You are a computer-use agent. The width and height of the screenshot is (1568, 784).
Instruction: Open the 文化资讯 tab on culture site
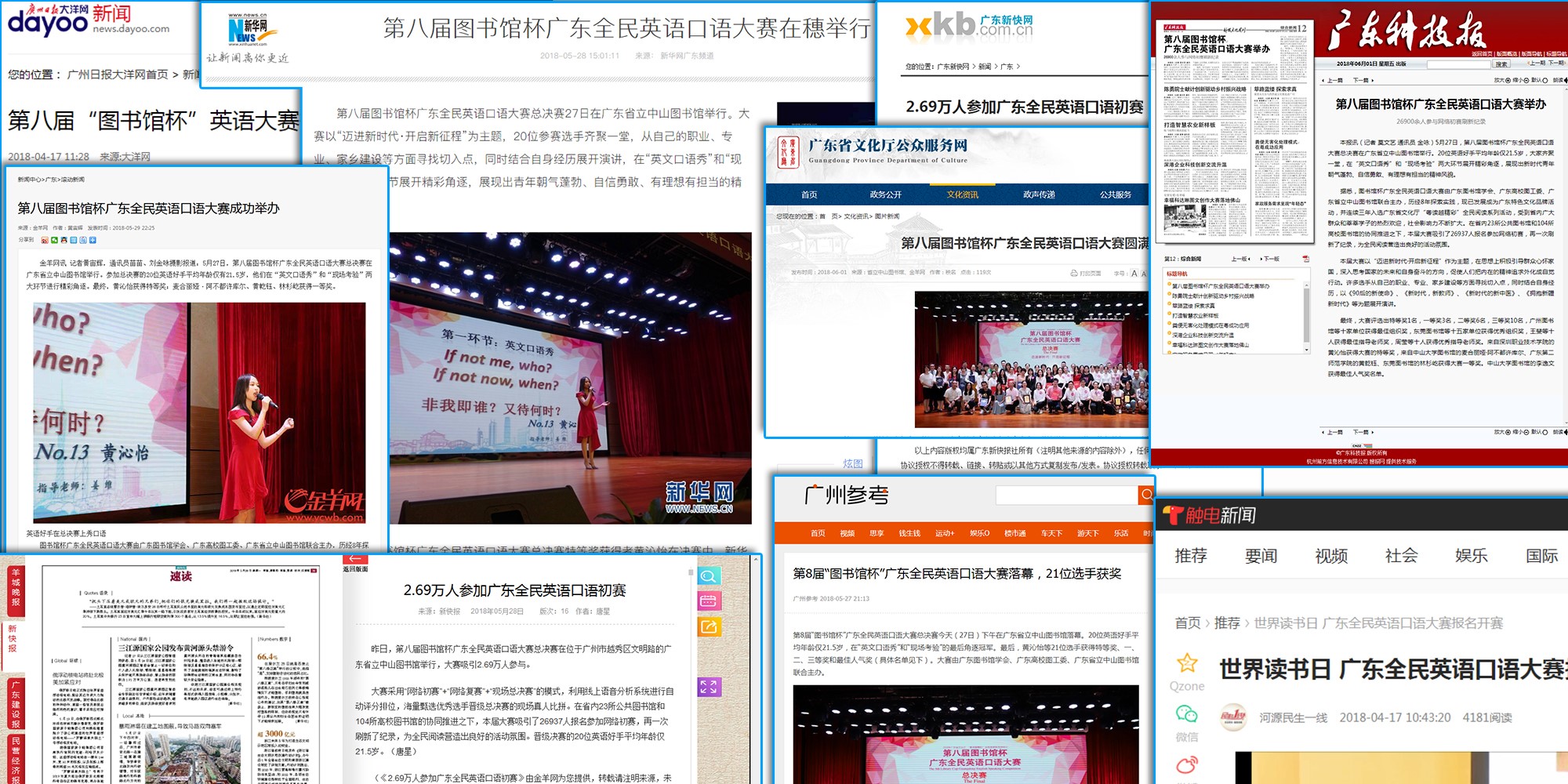pos(962,194)
